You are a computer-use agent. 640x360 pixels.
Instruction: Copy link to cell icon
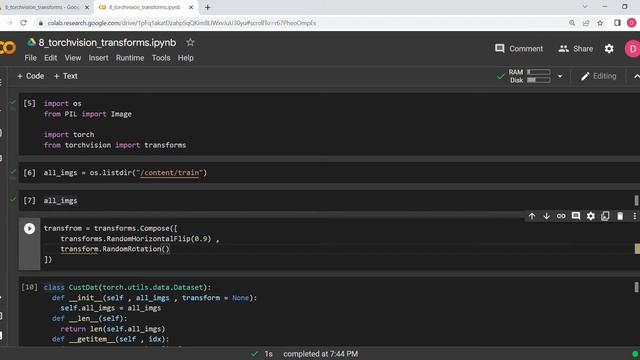coord(561,216)
